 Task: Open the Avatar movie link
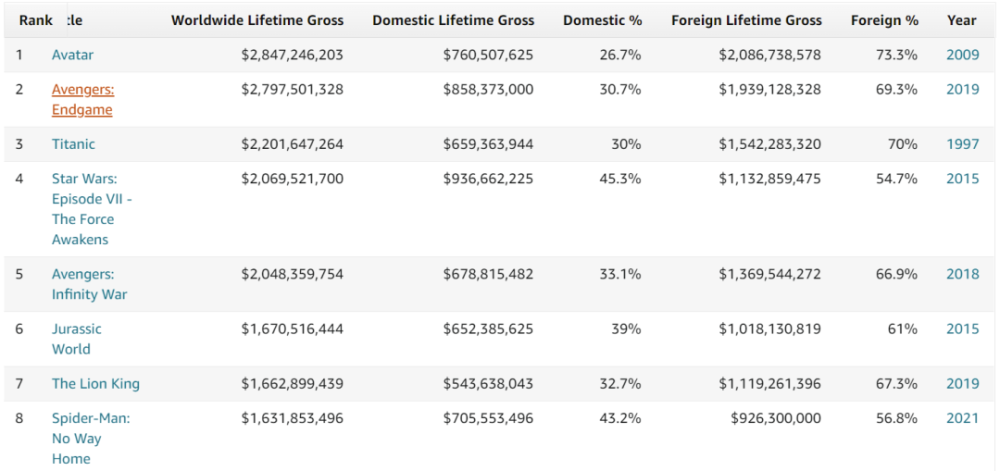tap(73, 54)
